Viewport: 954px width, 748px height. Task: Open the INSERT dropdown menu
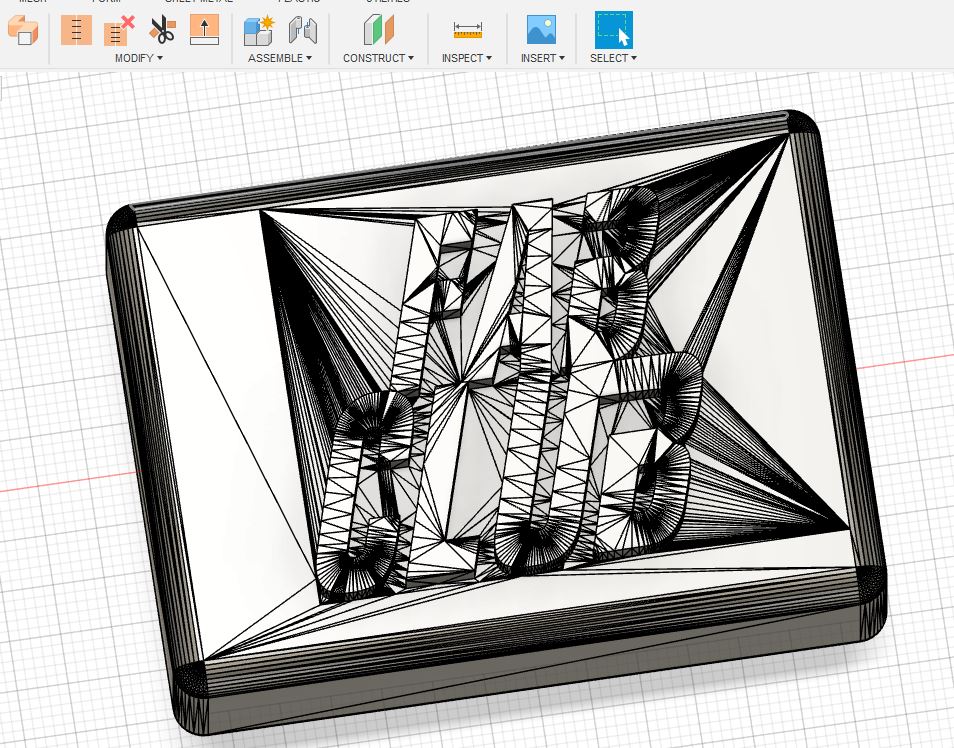click(x=543, y=58)
